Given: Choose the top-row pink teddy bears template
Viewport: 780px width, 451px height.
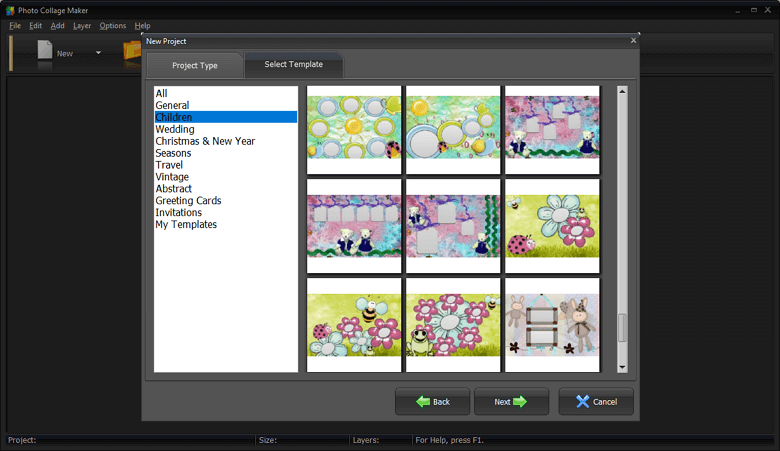Looking at the screenshot, I should pos(552,130).
